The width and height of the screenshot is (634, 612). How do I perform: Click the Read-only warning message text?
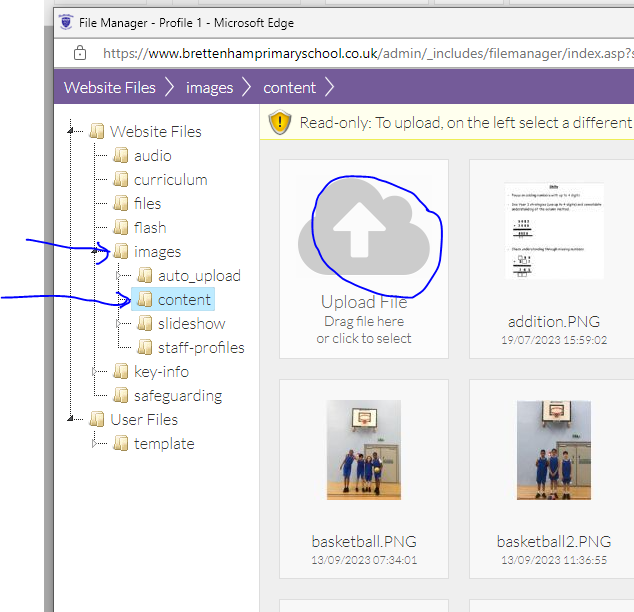tap(466, 122)
